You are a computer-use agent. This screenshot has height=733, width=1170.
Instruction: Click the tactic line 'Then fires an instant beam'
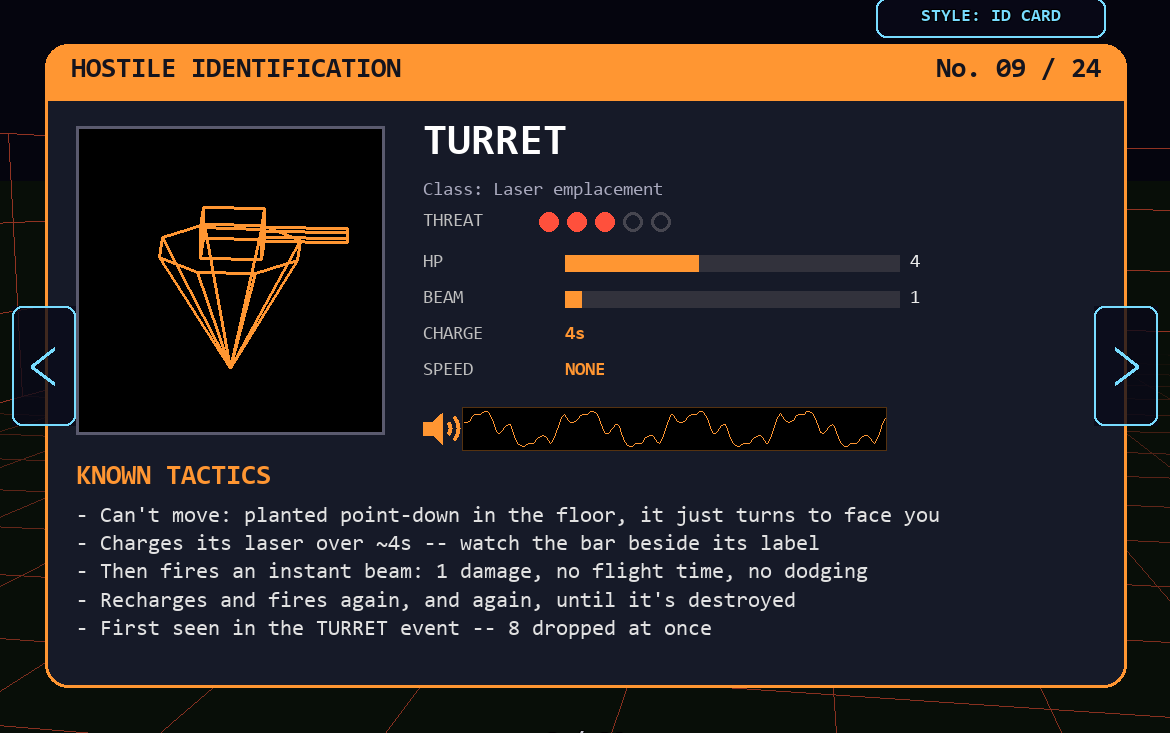(472, 572)
